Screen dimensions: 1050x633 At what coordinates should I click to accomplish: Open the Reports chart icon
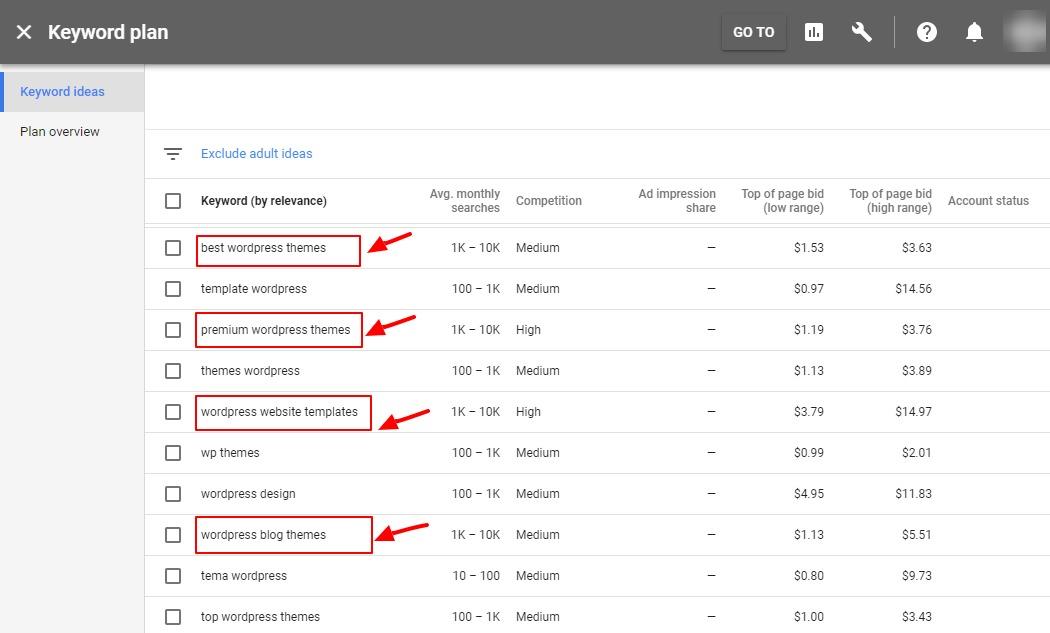click(814, 32)
